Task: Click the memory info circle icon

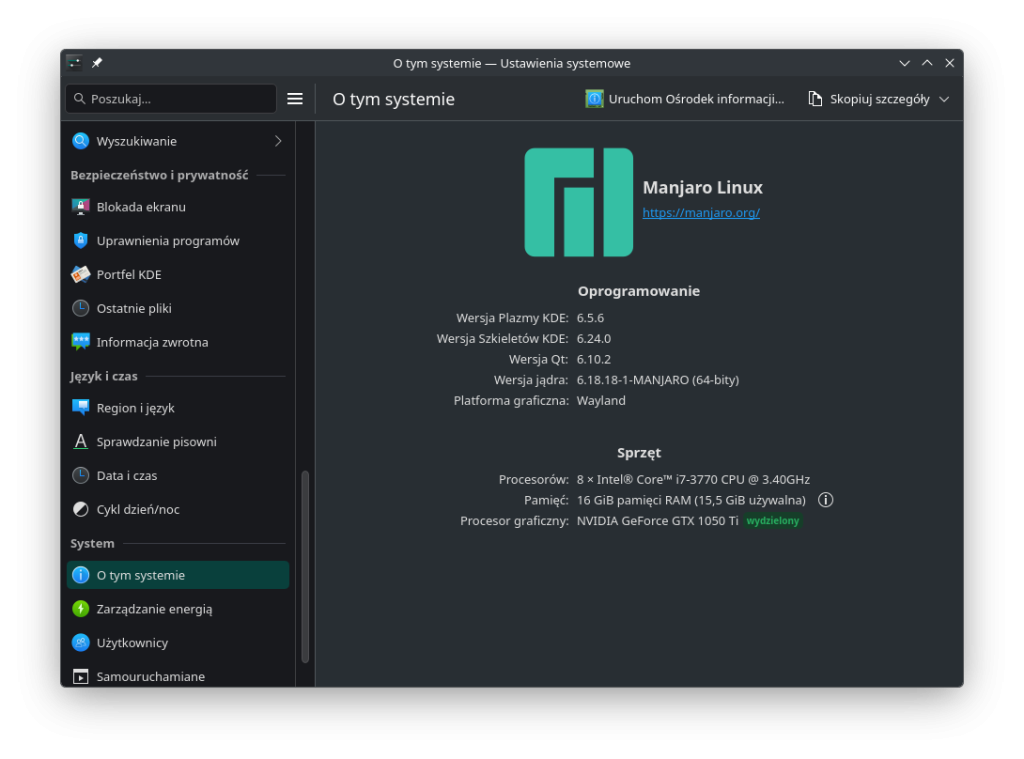Action: click(826, 500)
